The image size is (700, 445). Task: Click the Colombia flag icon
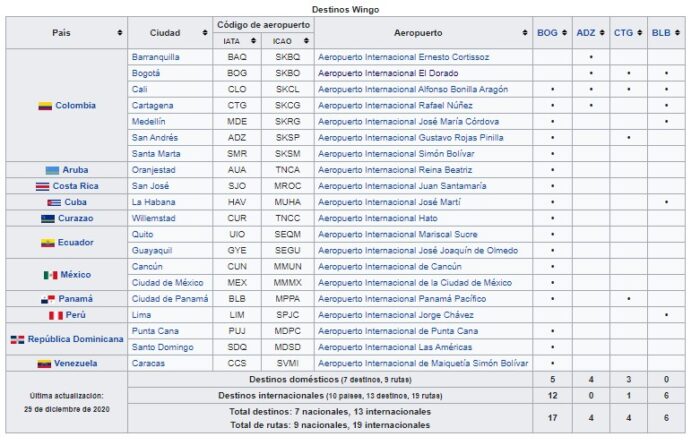(x=45, y=105)
